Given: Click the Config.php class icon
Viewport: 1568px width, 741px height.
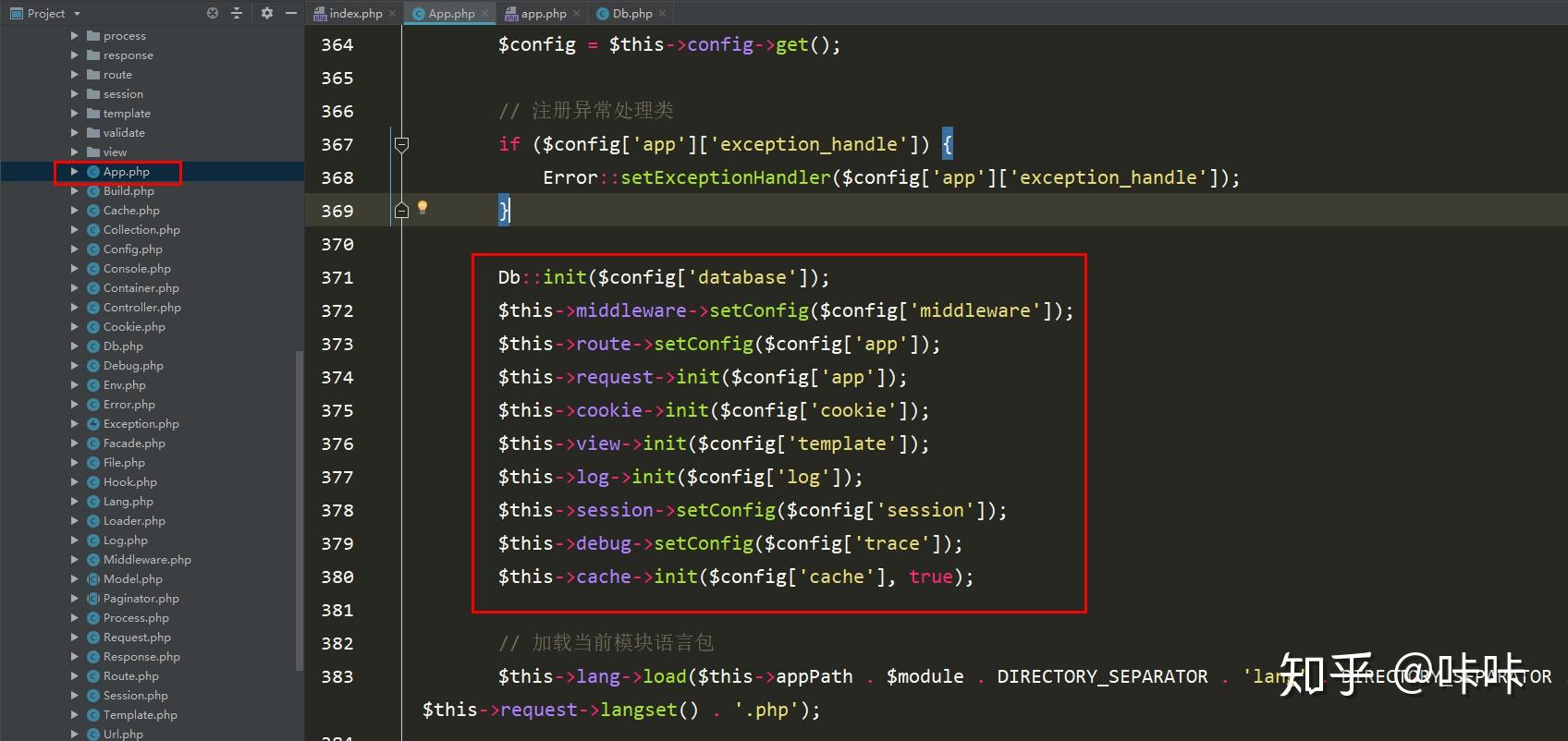Looking at the screenshot, I should [93, 249].
